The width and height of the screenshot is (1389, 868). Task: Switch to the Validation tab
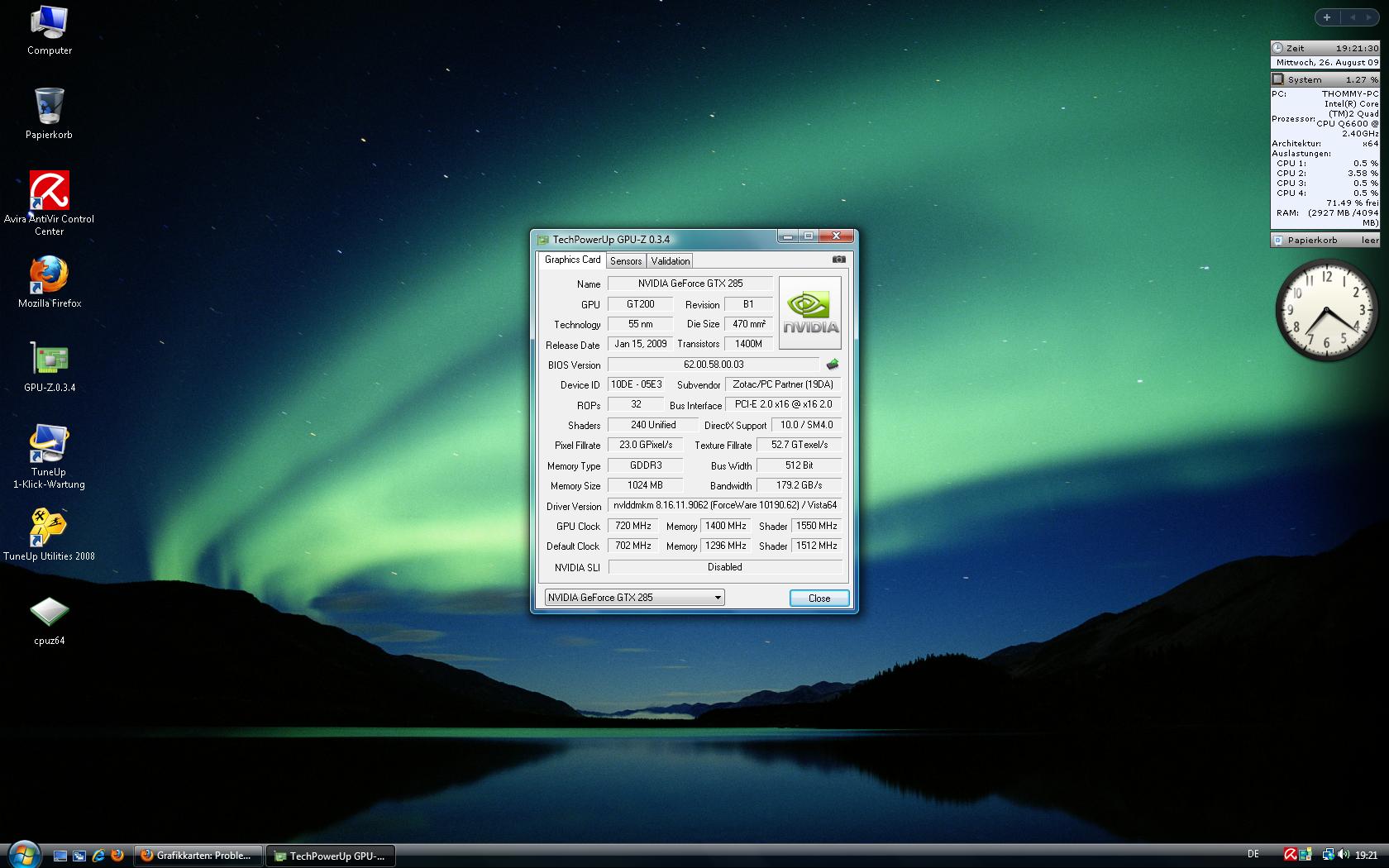point(670,261)
